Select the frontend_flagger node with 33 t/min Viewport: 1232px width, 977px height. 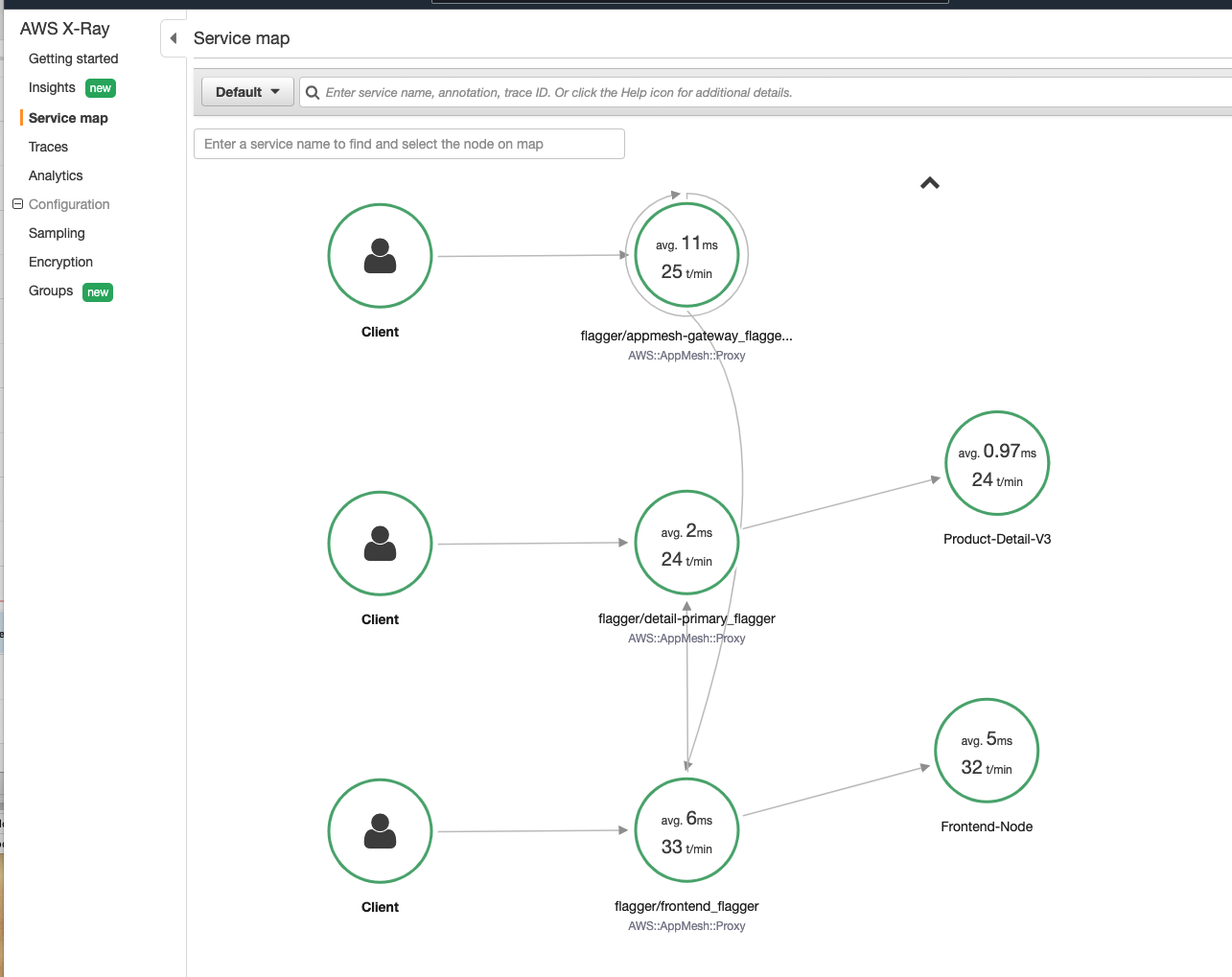point(686,830)
